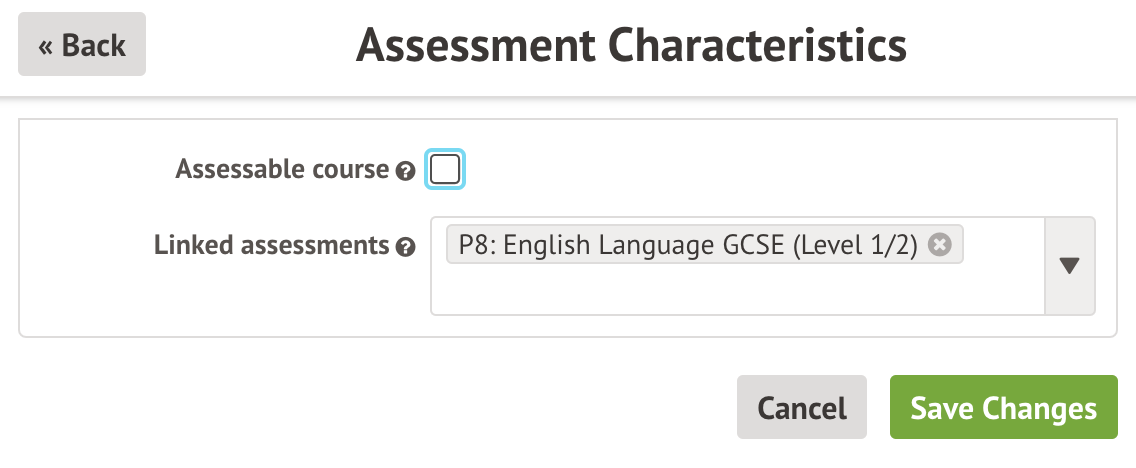Viewport: 1136px width, 468px height.
Task: Tick the Assessable course checkbox
Action: pyautogui.click(x=445, y=169)
